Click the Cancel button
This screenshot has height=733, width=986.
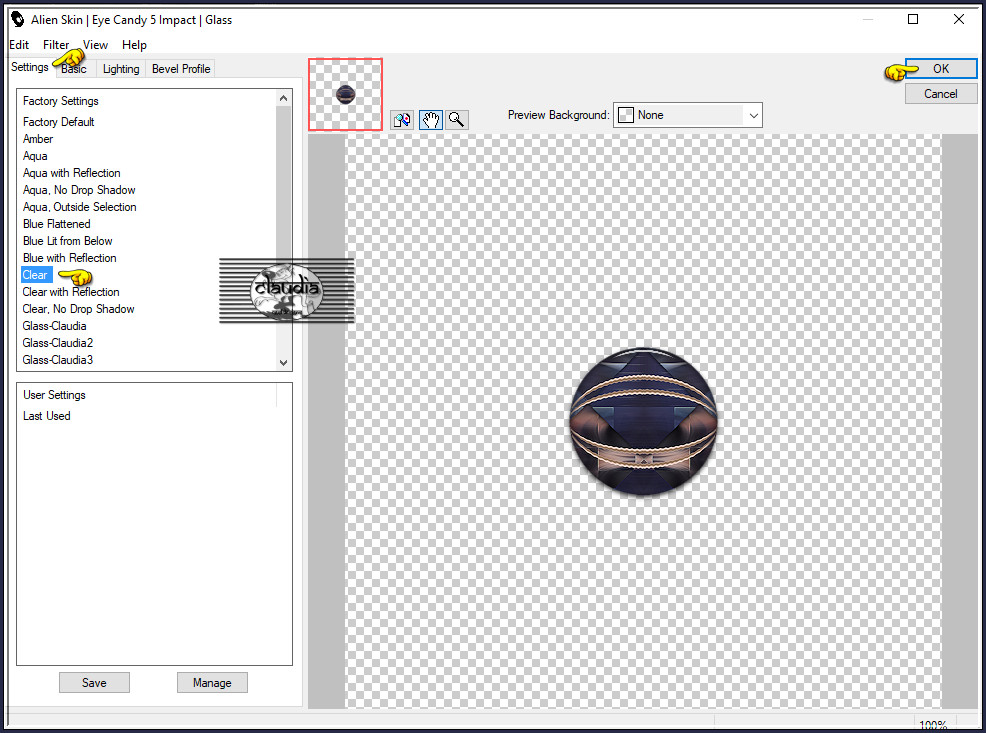pyautogui.click(x=941, y=94)
